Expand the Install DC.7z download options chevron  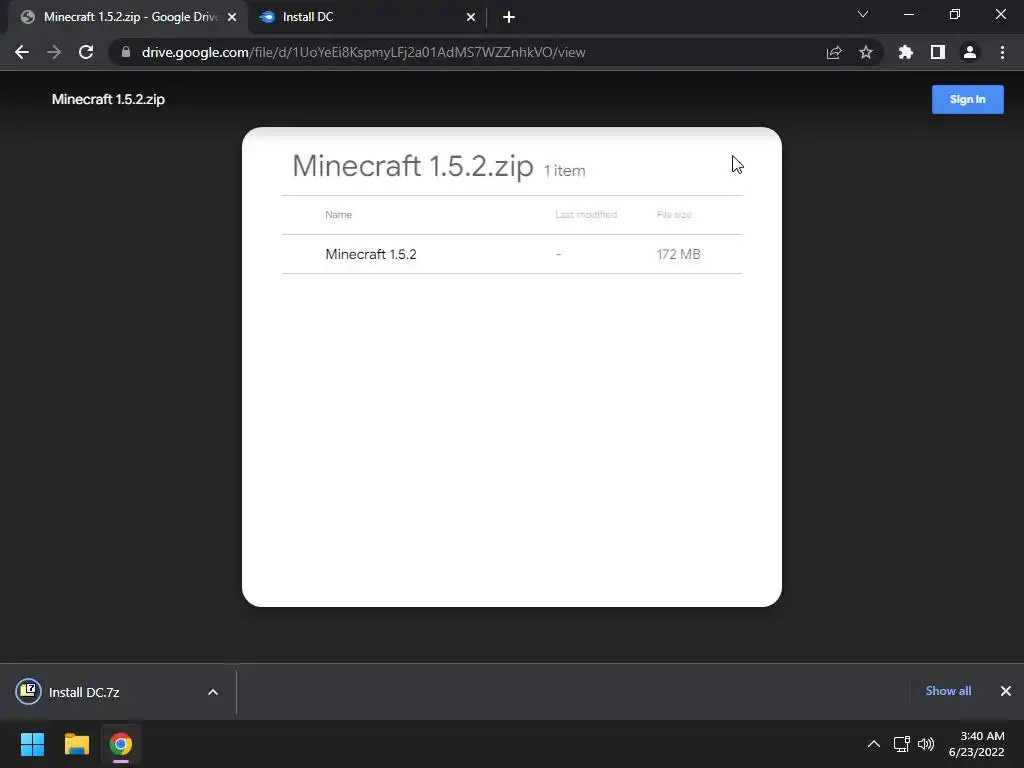coord(213,692)
